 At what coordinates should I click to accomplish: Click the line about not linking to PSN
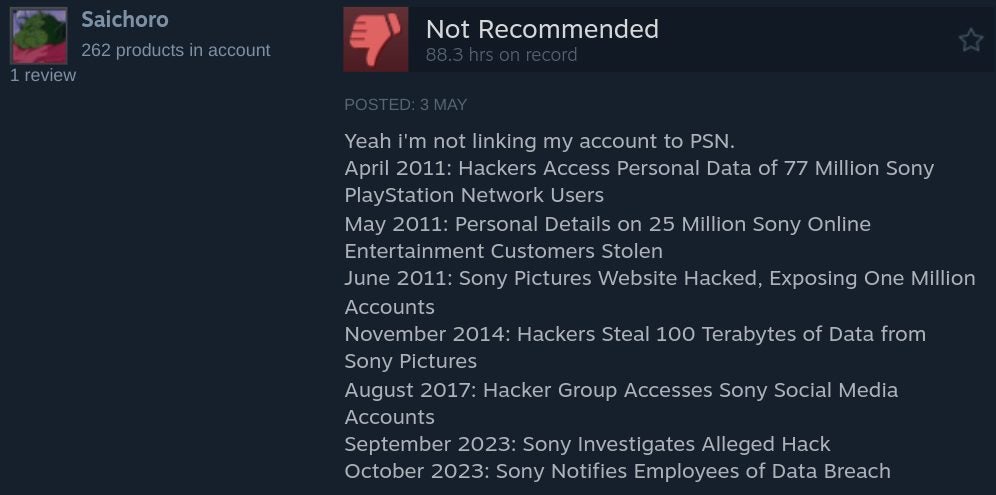coord(539,141)
